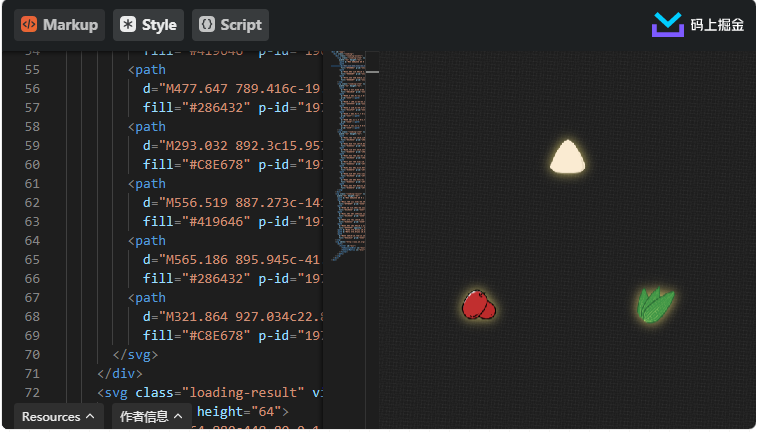Image resolution: width=757 pixels, height=432 pixels.
Task: Click the Script braces icon
Action: coord(207,24)
